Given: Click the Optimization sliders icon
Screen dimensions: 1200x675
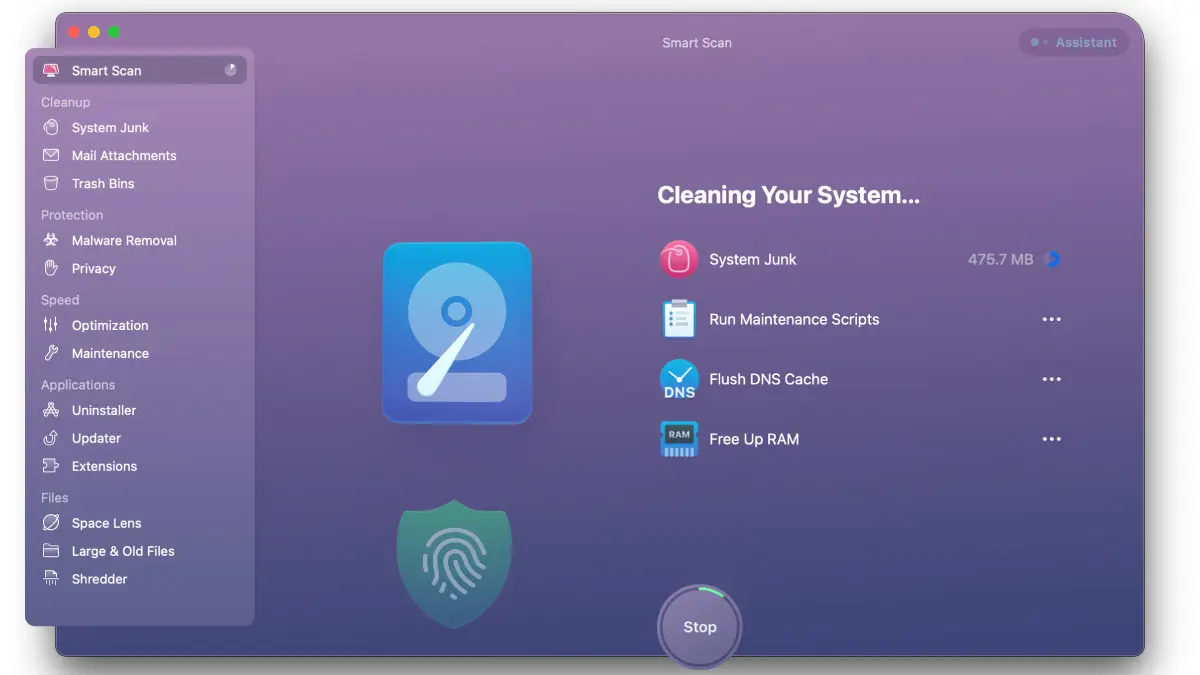Looking at the screenshot, I should tap(51, 325).
